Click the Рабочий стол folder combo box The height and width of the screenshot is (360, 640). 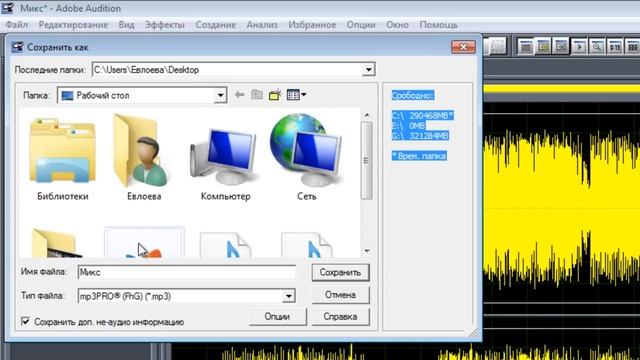[x=142, y=96]
